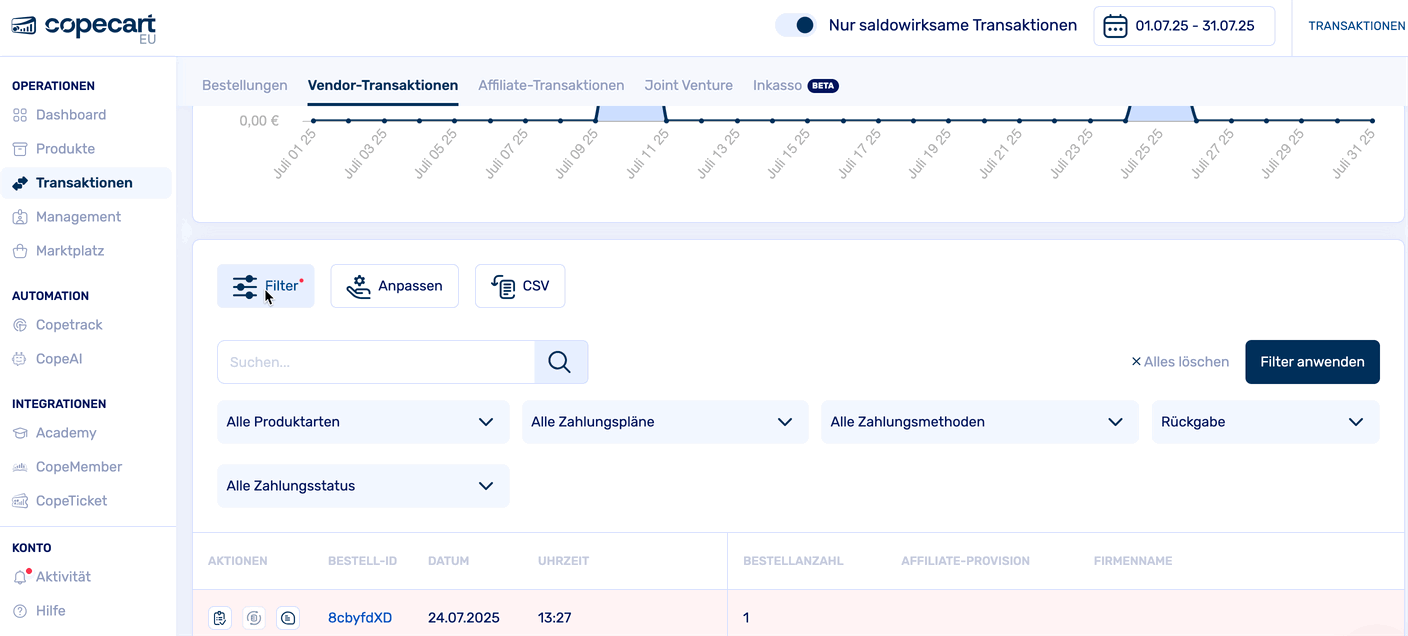Toggle the Filter panel button
Image resolution: width=1408 pixels, height=636 pixels.
pyautogui.click(x=266, y=286)
